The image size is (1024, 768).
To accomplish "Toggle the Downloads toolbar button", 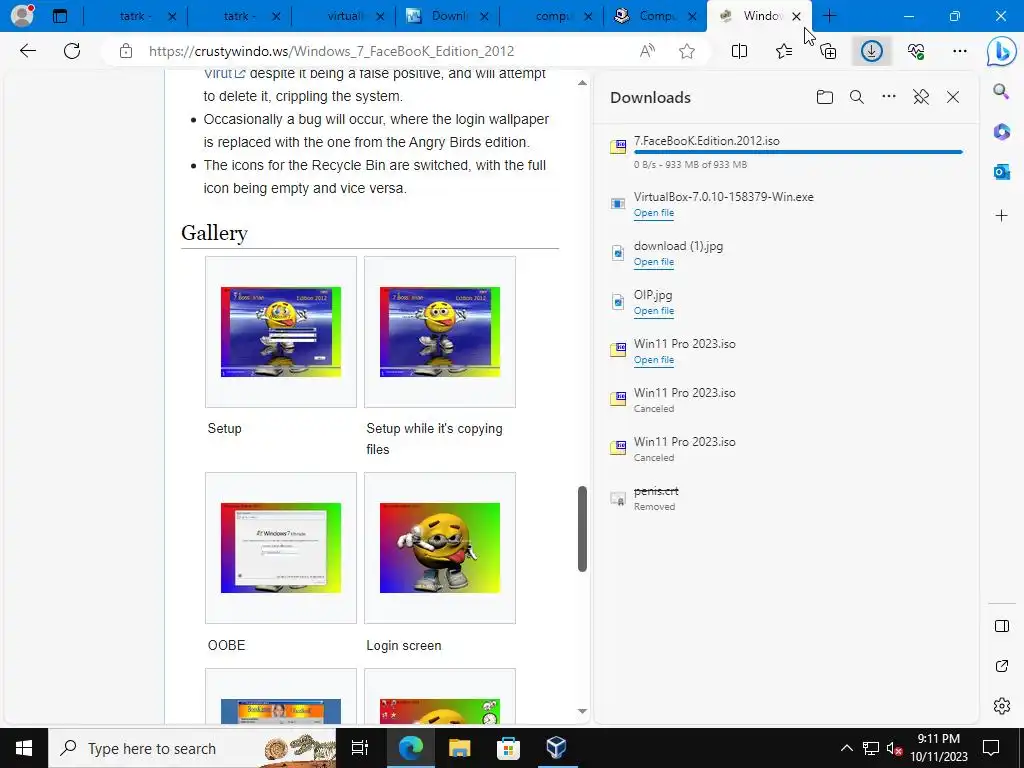I will (x=872, y=51).
